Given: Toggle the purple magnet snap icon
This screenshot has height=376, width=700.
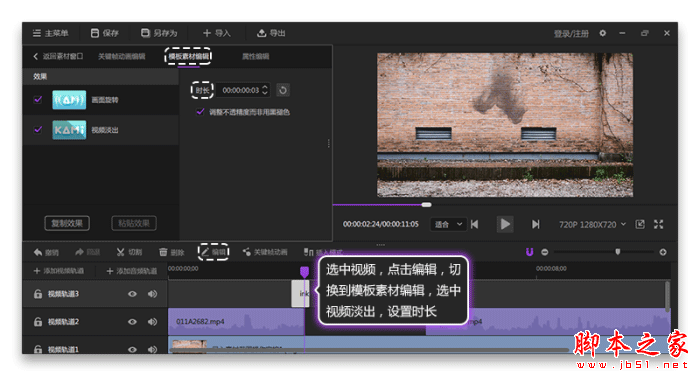Looking at the screenshot, I should point(529,252).
